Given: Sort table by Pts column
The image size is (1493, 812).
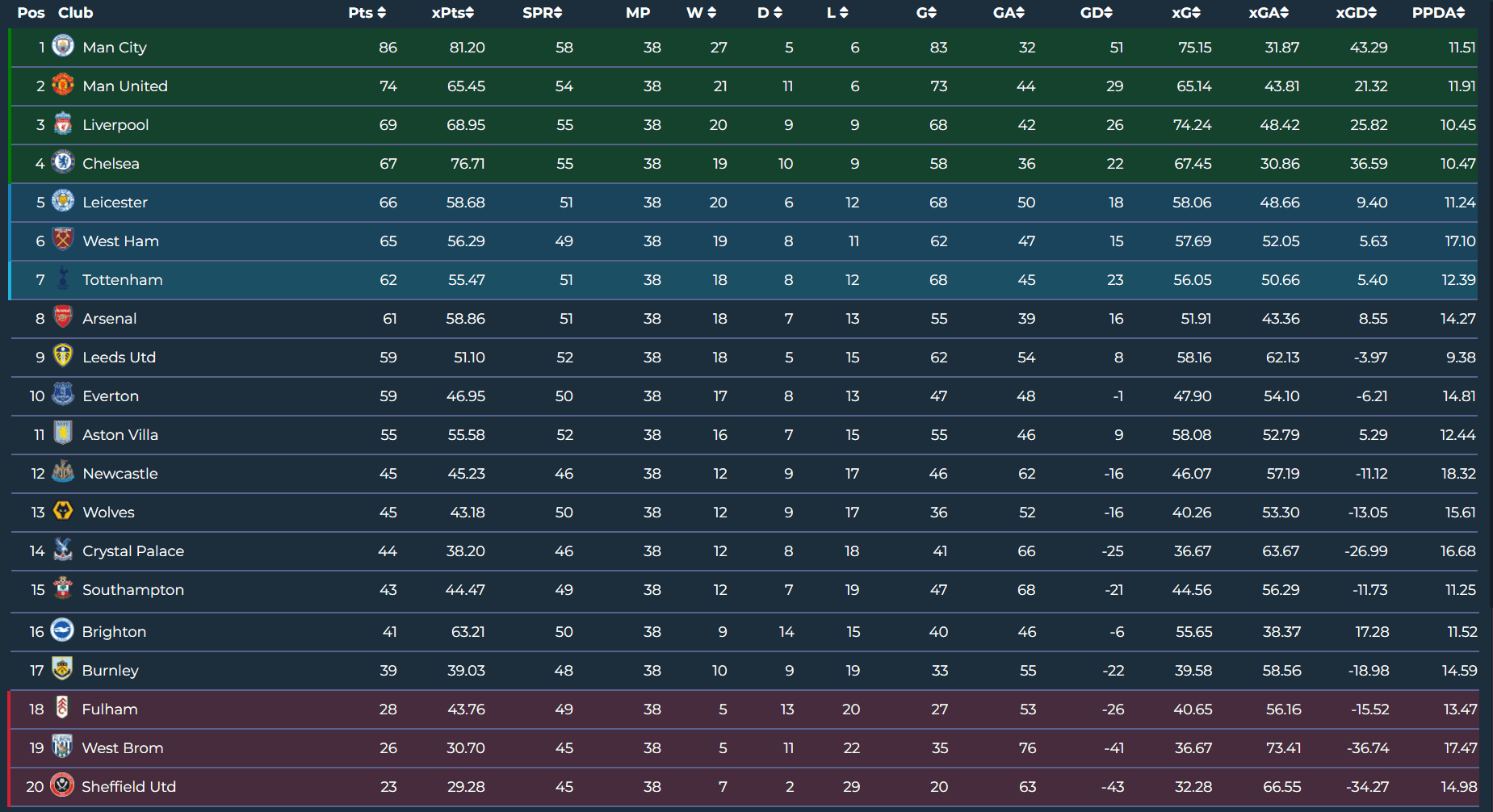Looking at the screenshot, I should pyautogui.click(x=367, y=13).
